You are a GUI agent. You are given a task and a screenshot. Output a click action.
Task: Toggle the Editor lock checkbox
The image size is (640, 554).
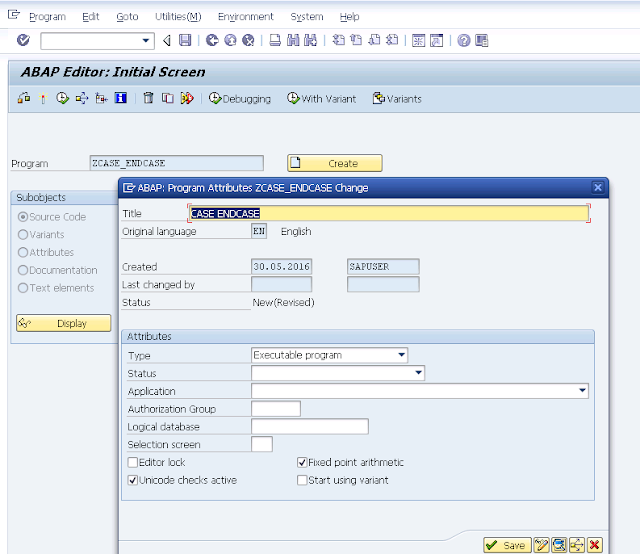click(x=133, y=463)
